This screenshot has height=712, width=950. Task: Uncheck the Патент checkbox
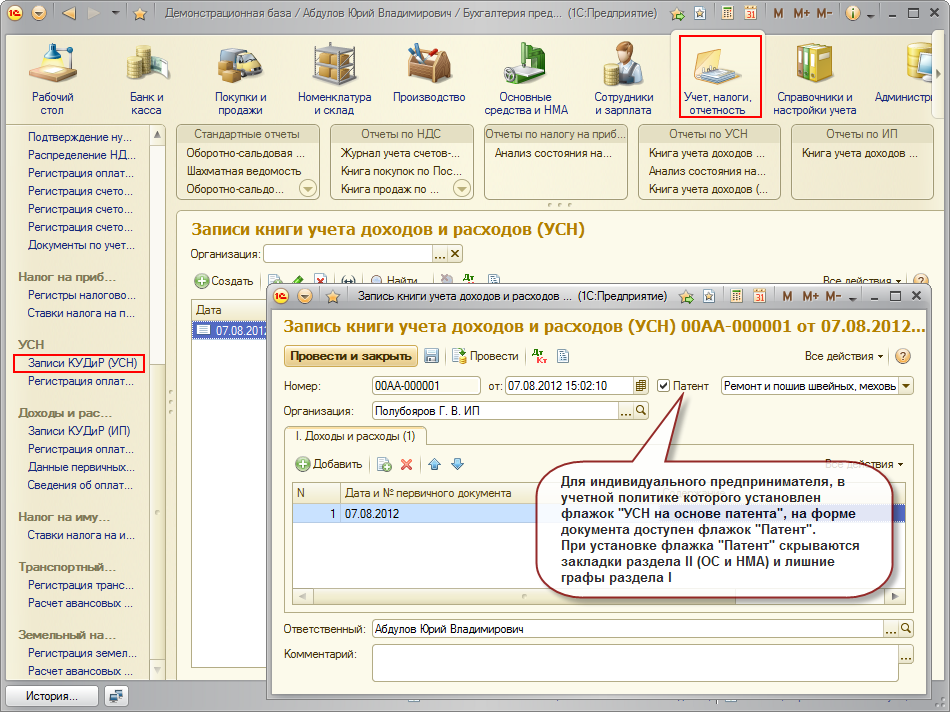click(665, 386)
